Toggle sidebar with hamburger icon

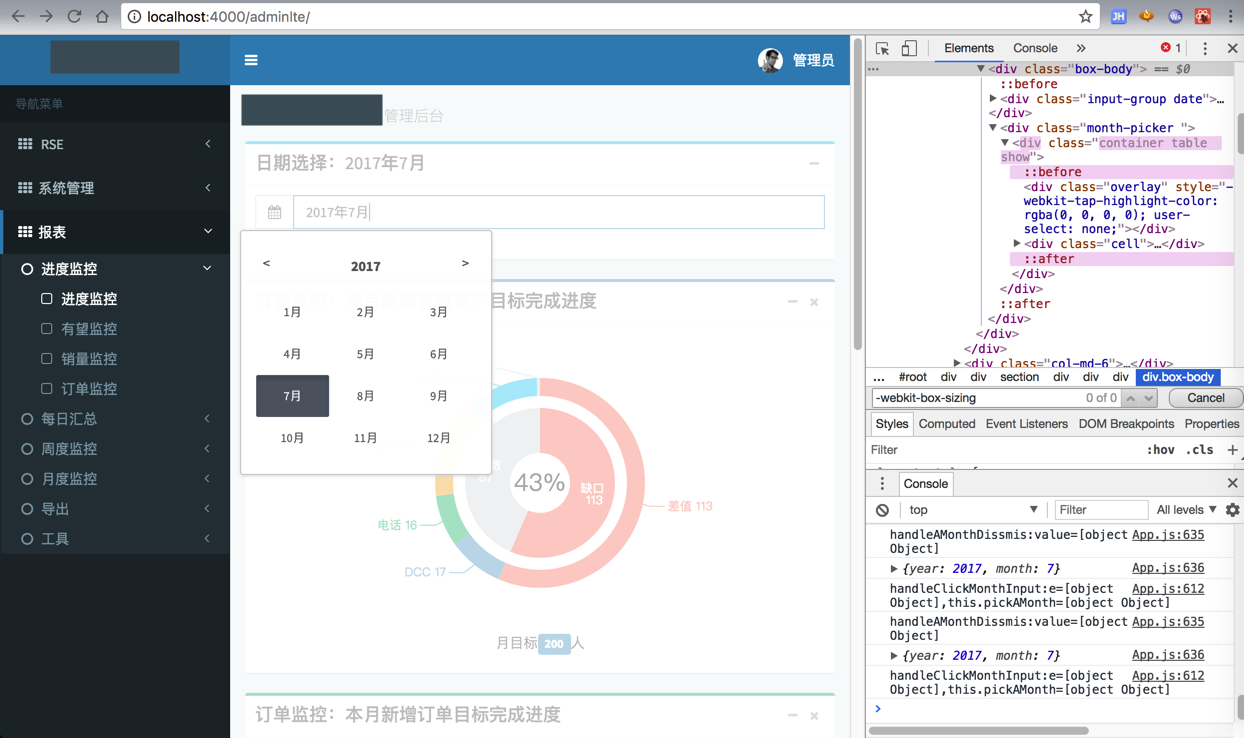(x=251, y=60)
